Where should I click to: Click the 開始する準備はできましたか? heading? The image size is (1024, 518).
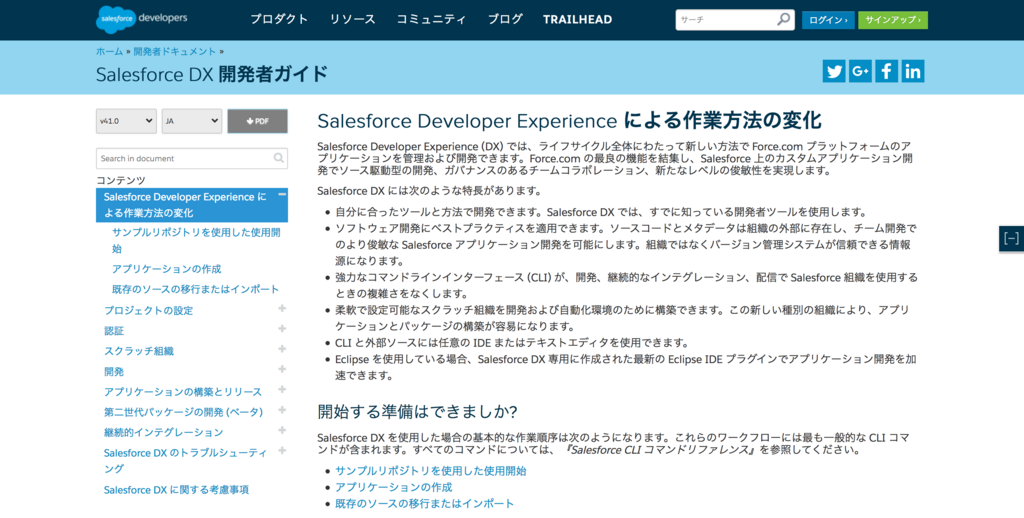pyautogui.click(x=417, y=412)
